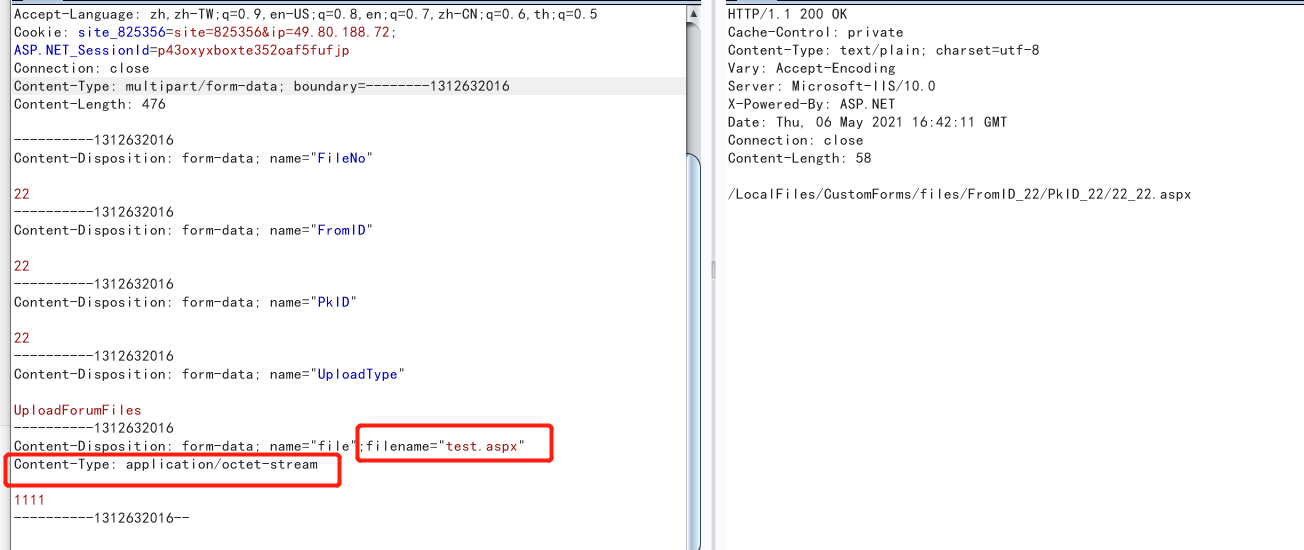This screenshot has height=550, width=1304.
Task: Select the 'X-Powered-By: ASP.NET' header
Action: coord(812,104)
